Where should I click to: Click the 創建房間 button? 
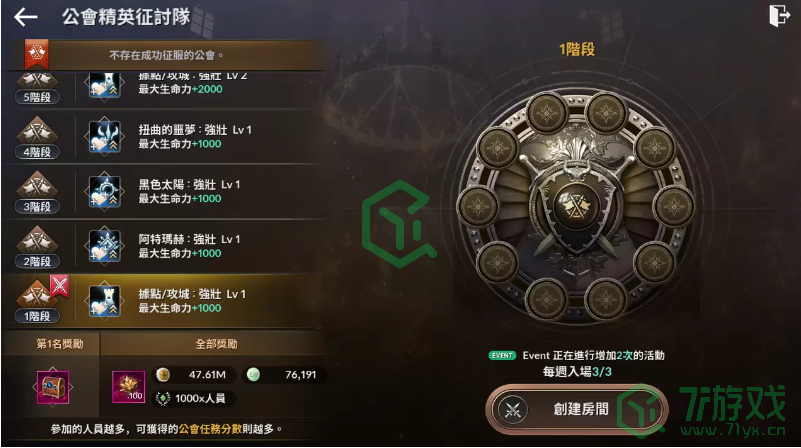tap(576, 409)
